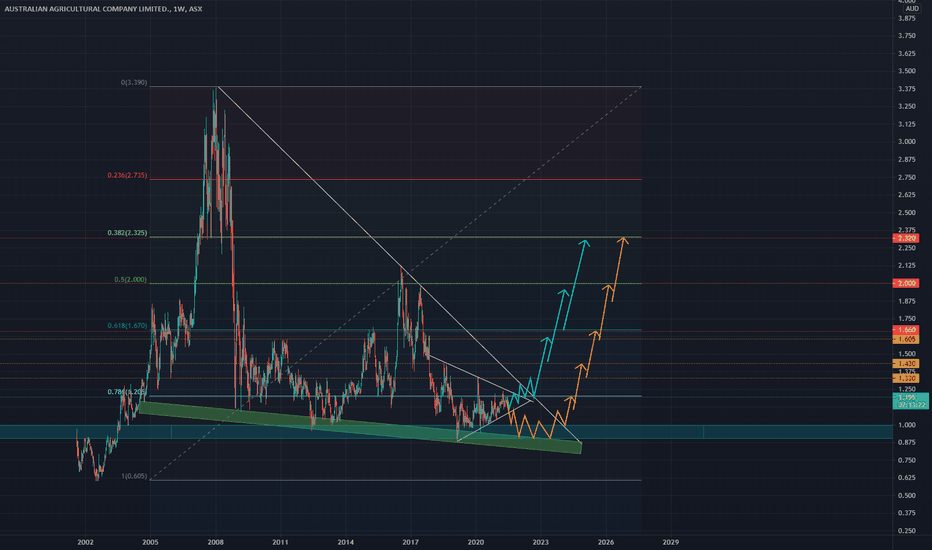
Task: Click the red 1.660 price tag
Action: [906, 330]
